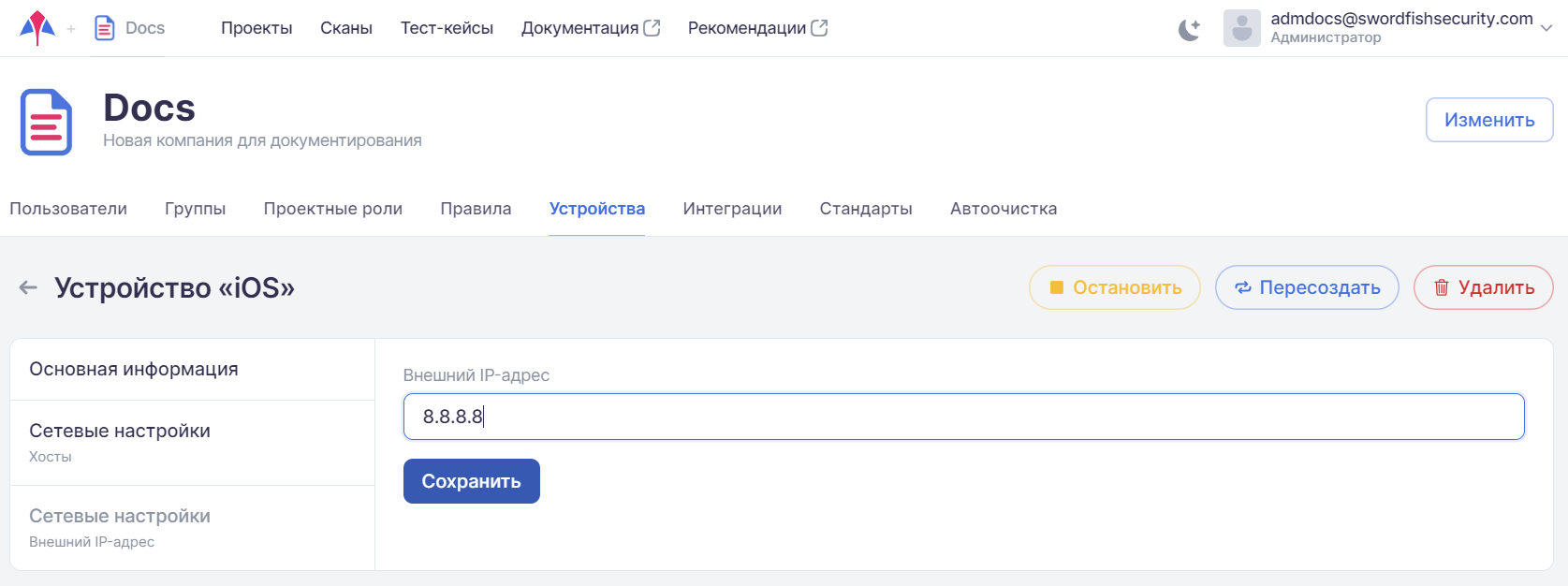Focus the Внешний IP-адрес input field
The width and height of the screenshot is (1568, 586).
tap(963, 417)
